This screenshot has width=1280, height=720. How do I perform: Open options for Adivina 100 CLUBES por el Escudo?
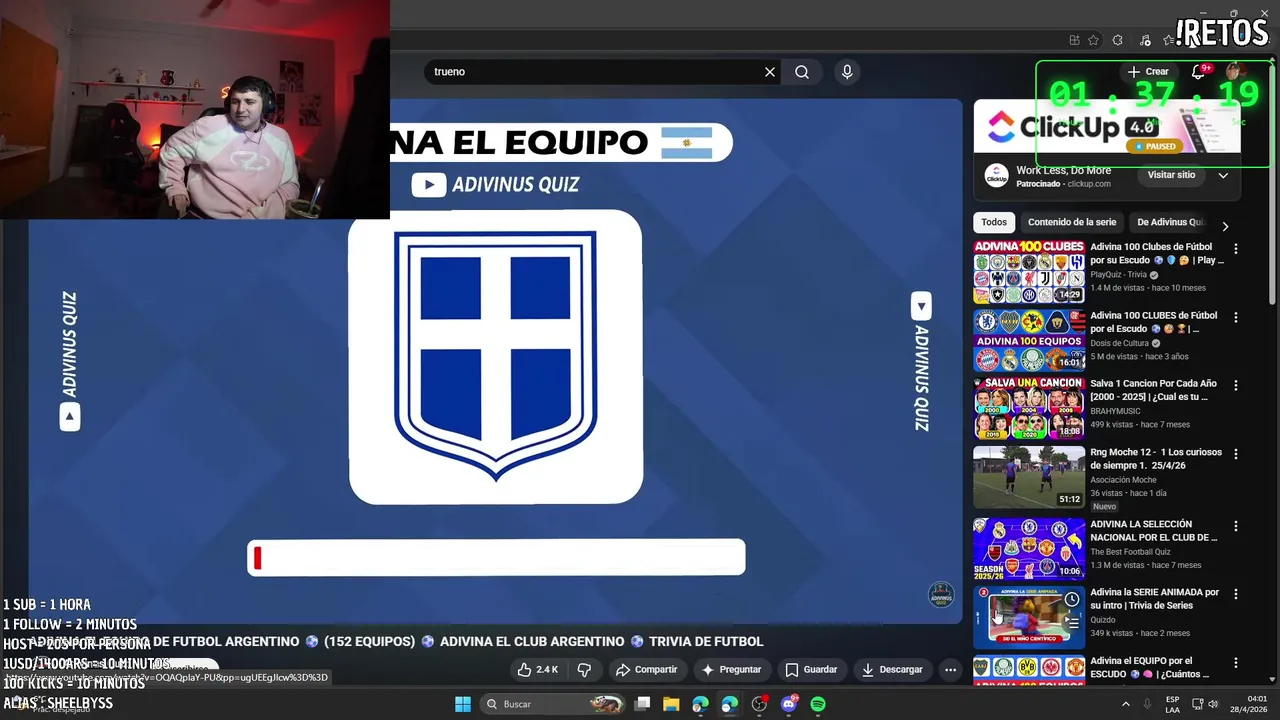(1236, 317)
